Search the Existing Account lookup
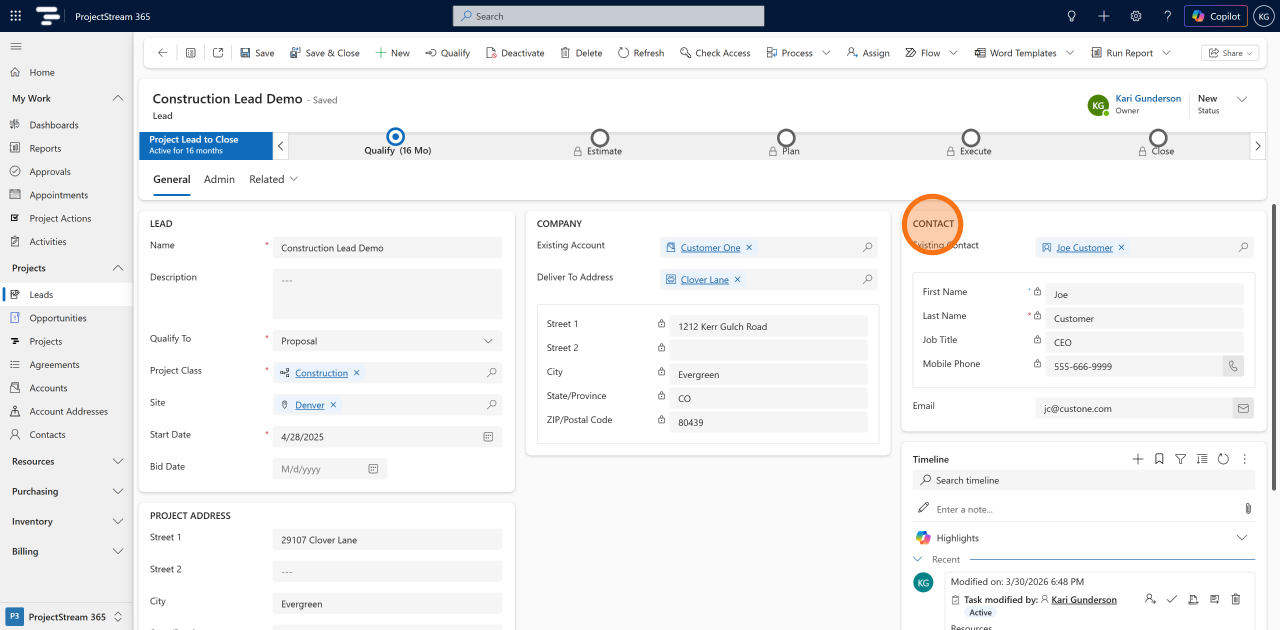Image resolution: width=1280 pixels, height=630 pixels. click(868, 247)
